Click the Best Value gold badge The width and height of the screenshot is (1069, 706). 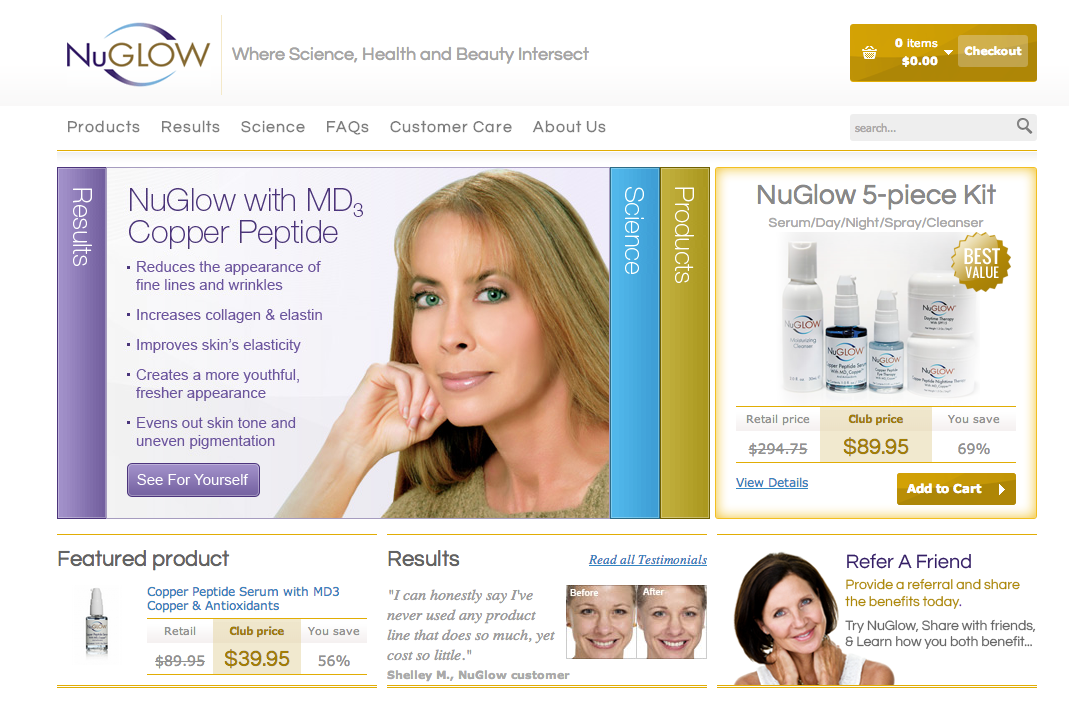[x=980, y=262]
